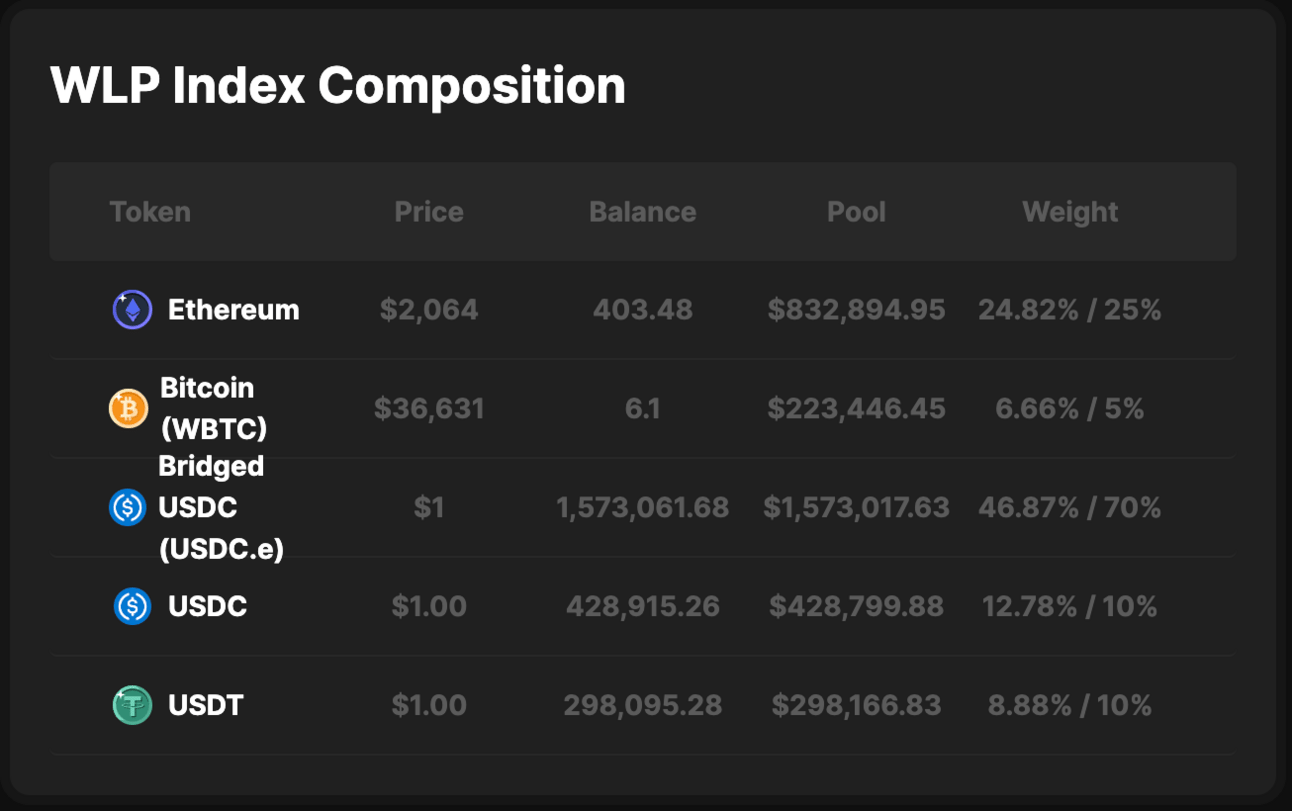Click the green USDT Tether icon
1292x811 pixels.
pos(132,705)
